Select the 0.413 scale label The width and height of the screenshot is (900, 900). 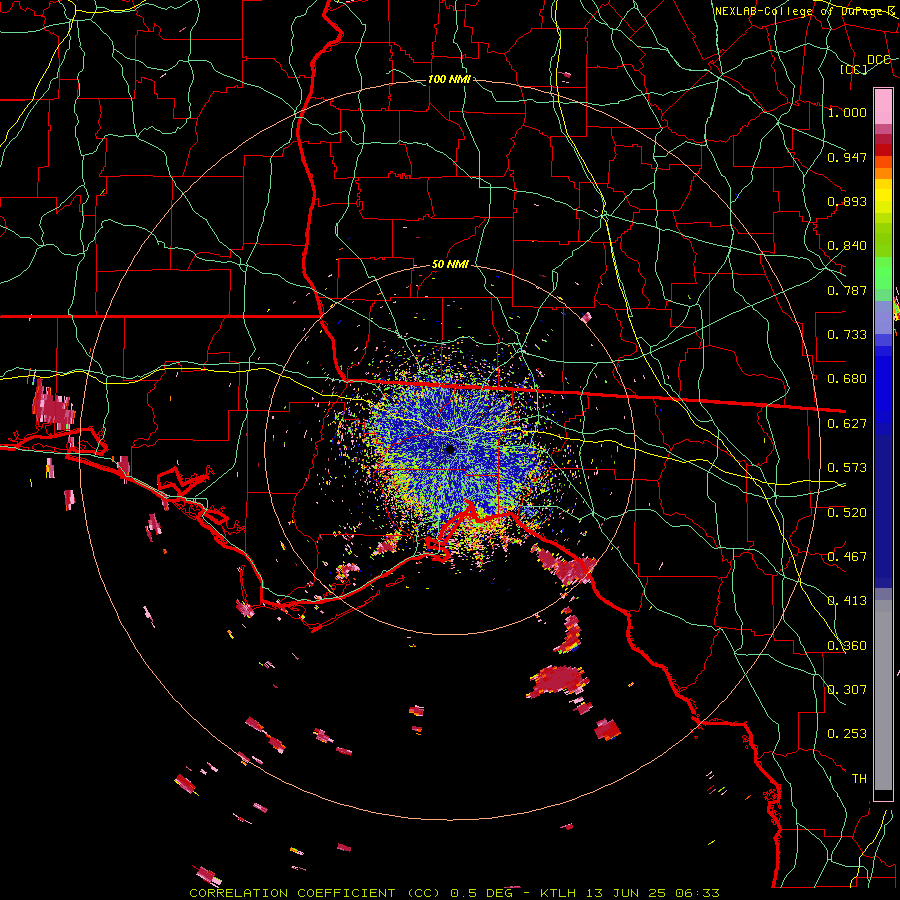[847, 600]
